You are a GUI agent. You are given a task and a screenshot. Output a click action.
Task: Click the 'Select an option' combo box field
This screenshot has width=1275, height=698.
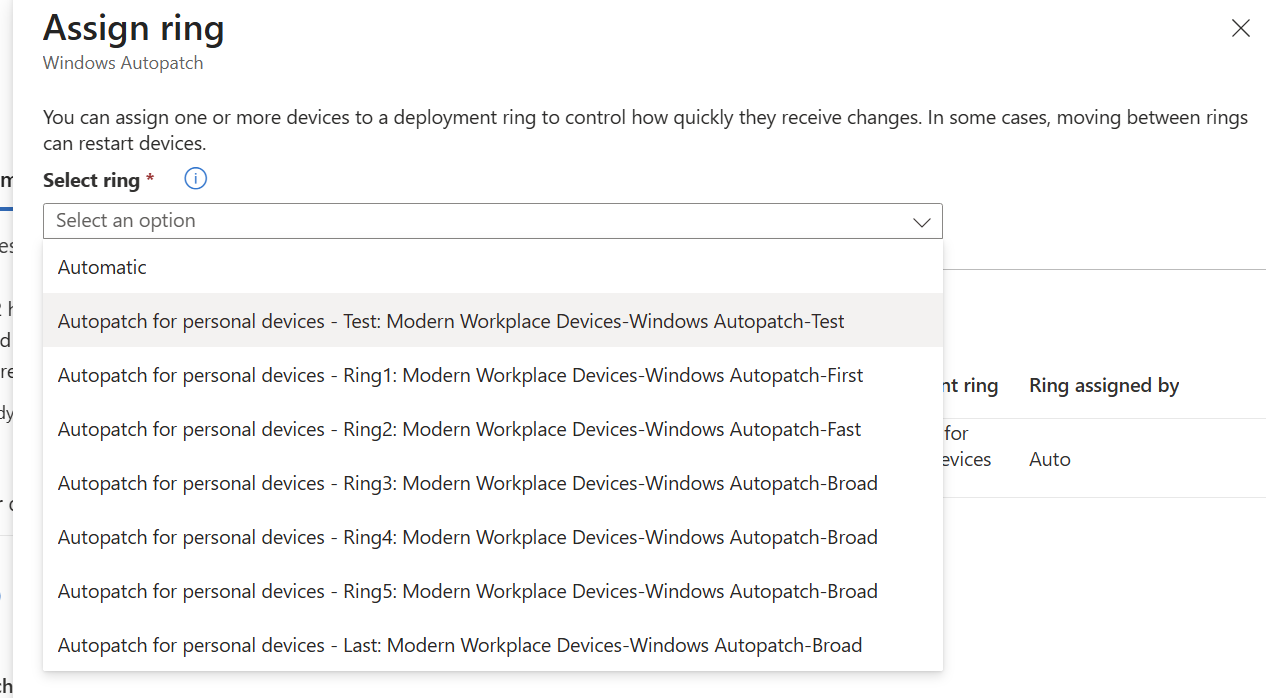click(x=493, y=221)
